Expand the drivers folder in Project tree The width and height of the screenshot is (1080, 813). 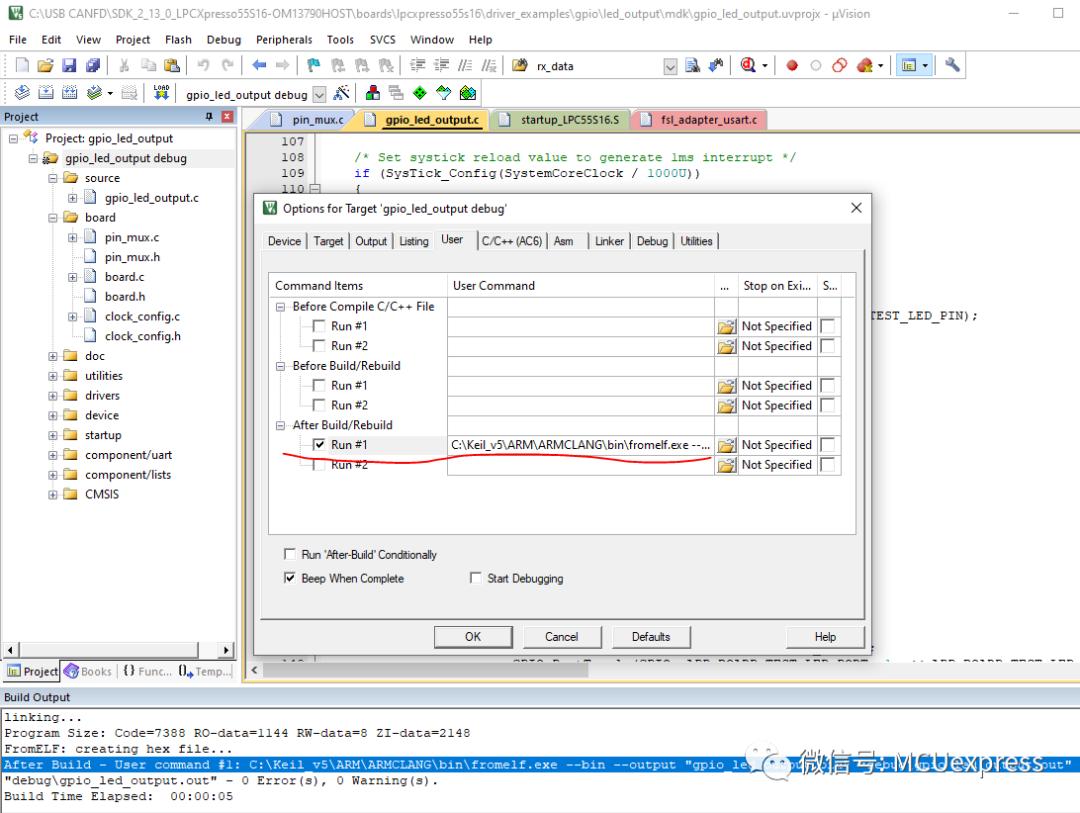[x=52, y=395]
